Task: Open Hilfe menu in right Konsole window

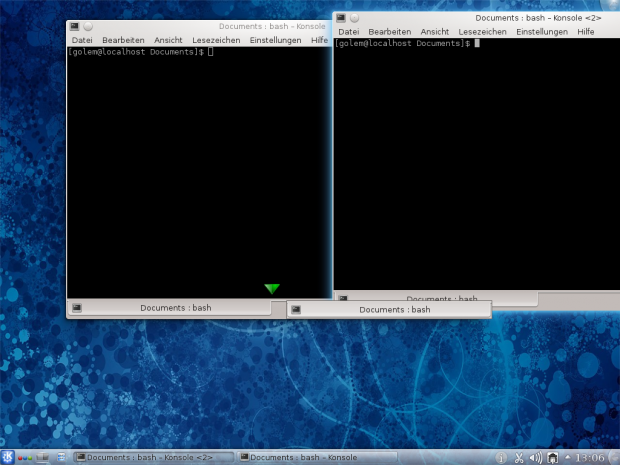Action: pyautogui.click(x=585, y=32)
